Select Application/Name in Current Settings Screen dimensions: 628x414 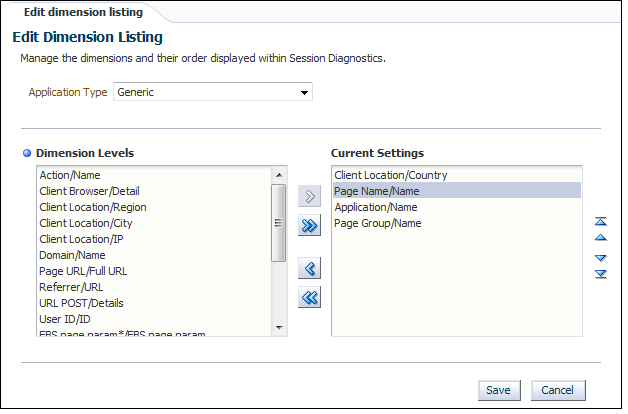(375, 207)
